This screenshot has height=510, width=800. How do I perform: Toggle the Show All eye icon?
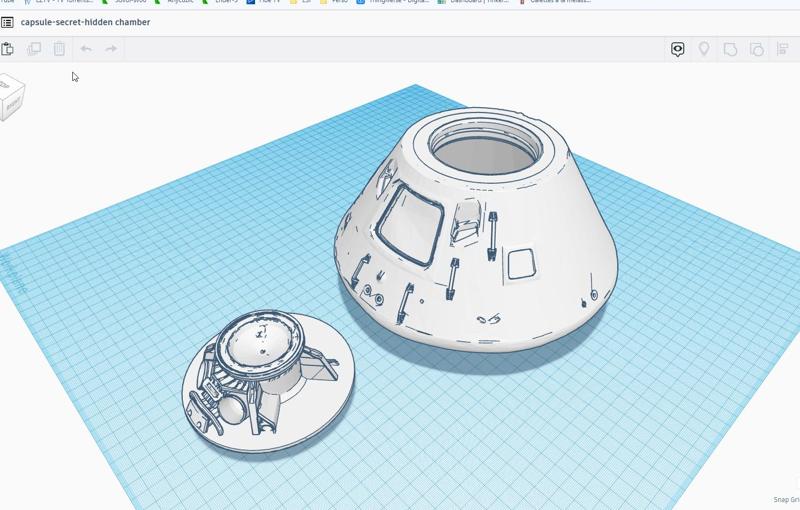pyautogui.click(x=678, y=49)
